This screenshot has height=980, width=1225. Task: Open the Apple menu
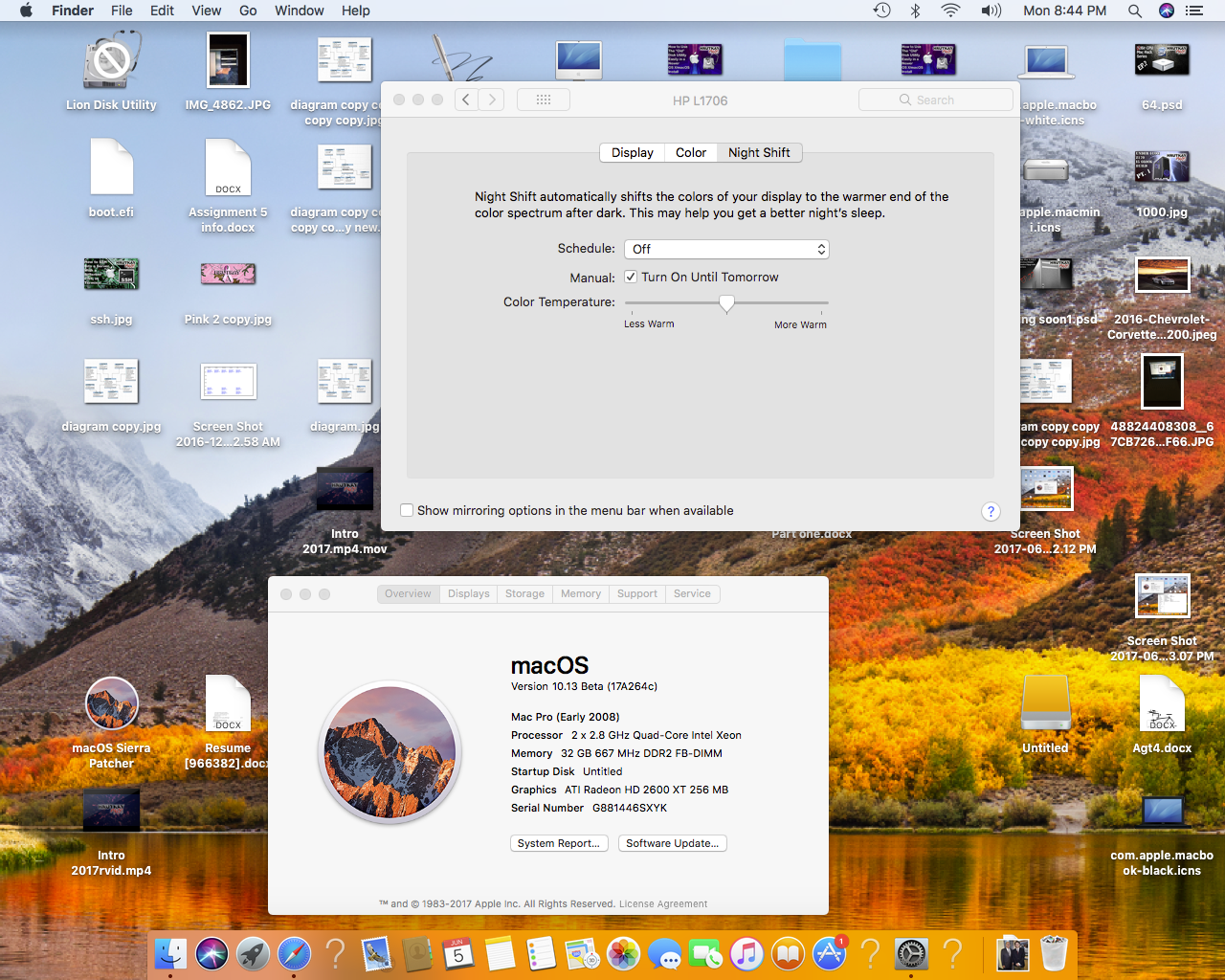pos(26,11)
